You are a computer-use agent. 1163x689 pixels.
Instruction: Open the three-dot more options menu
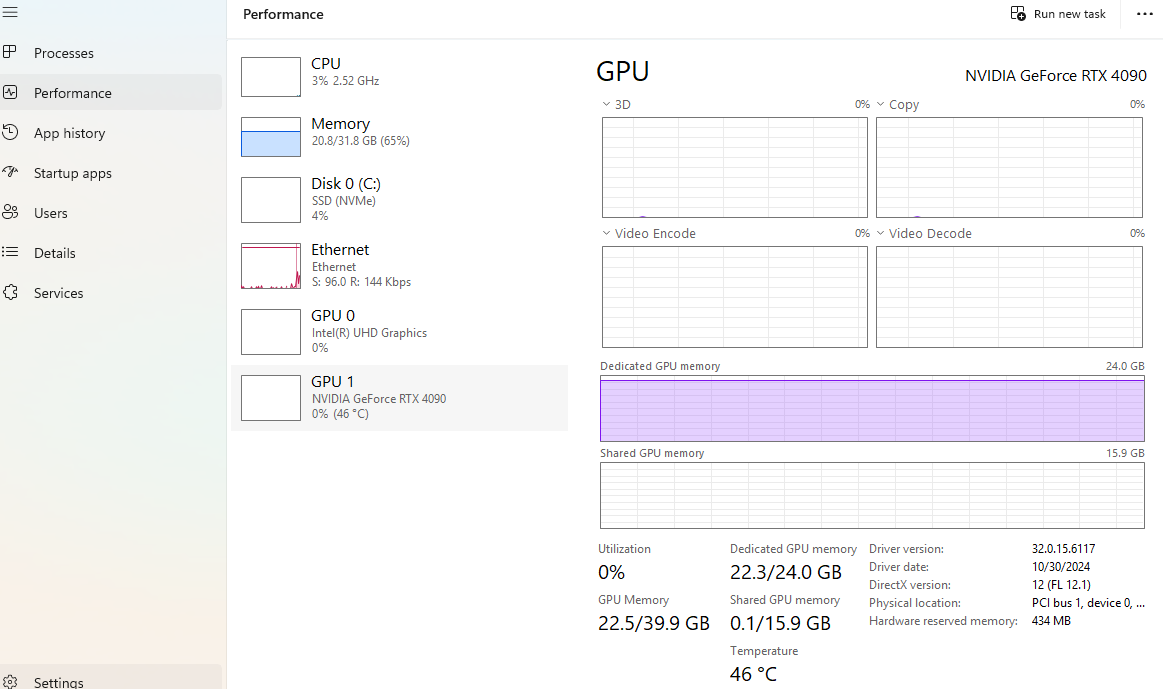point(1144,14)
